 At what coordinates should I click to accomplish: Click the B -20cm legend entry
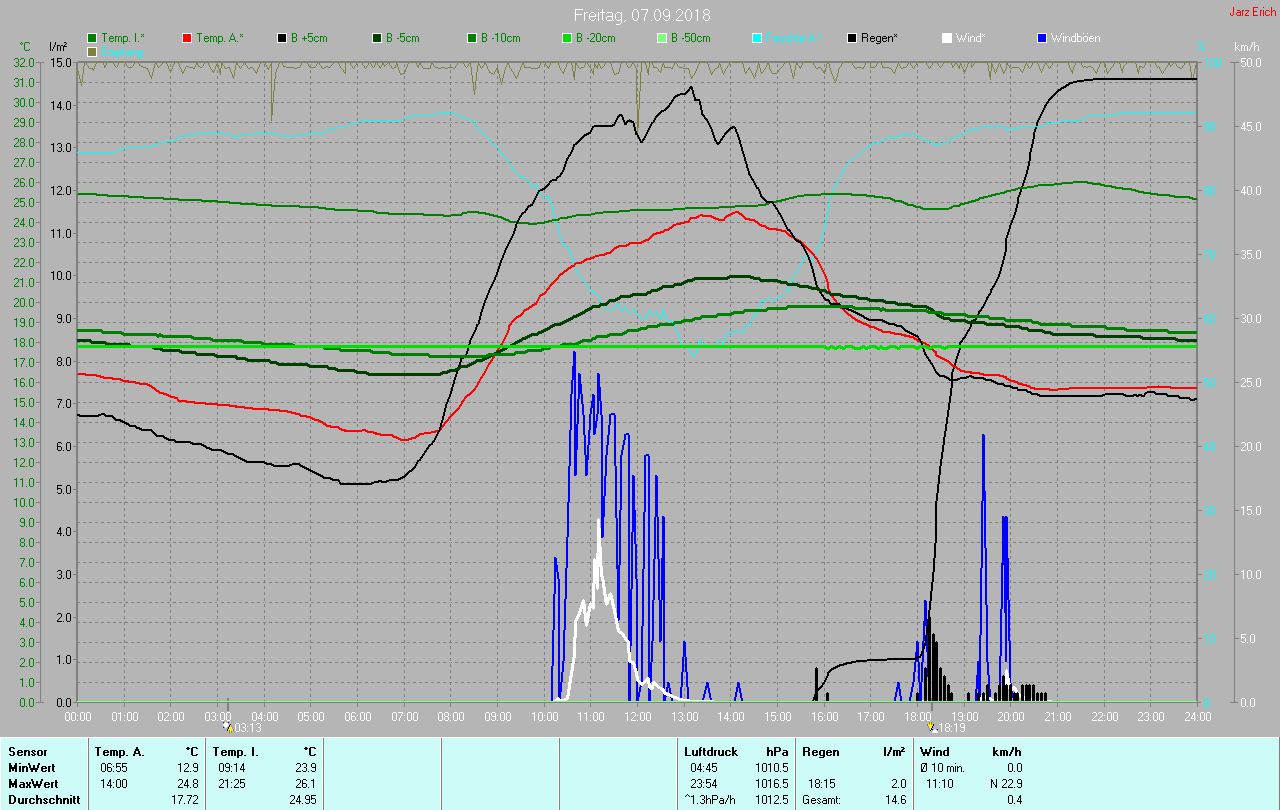pos(593,38)
